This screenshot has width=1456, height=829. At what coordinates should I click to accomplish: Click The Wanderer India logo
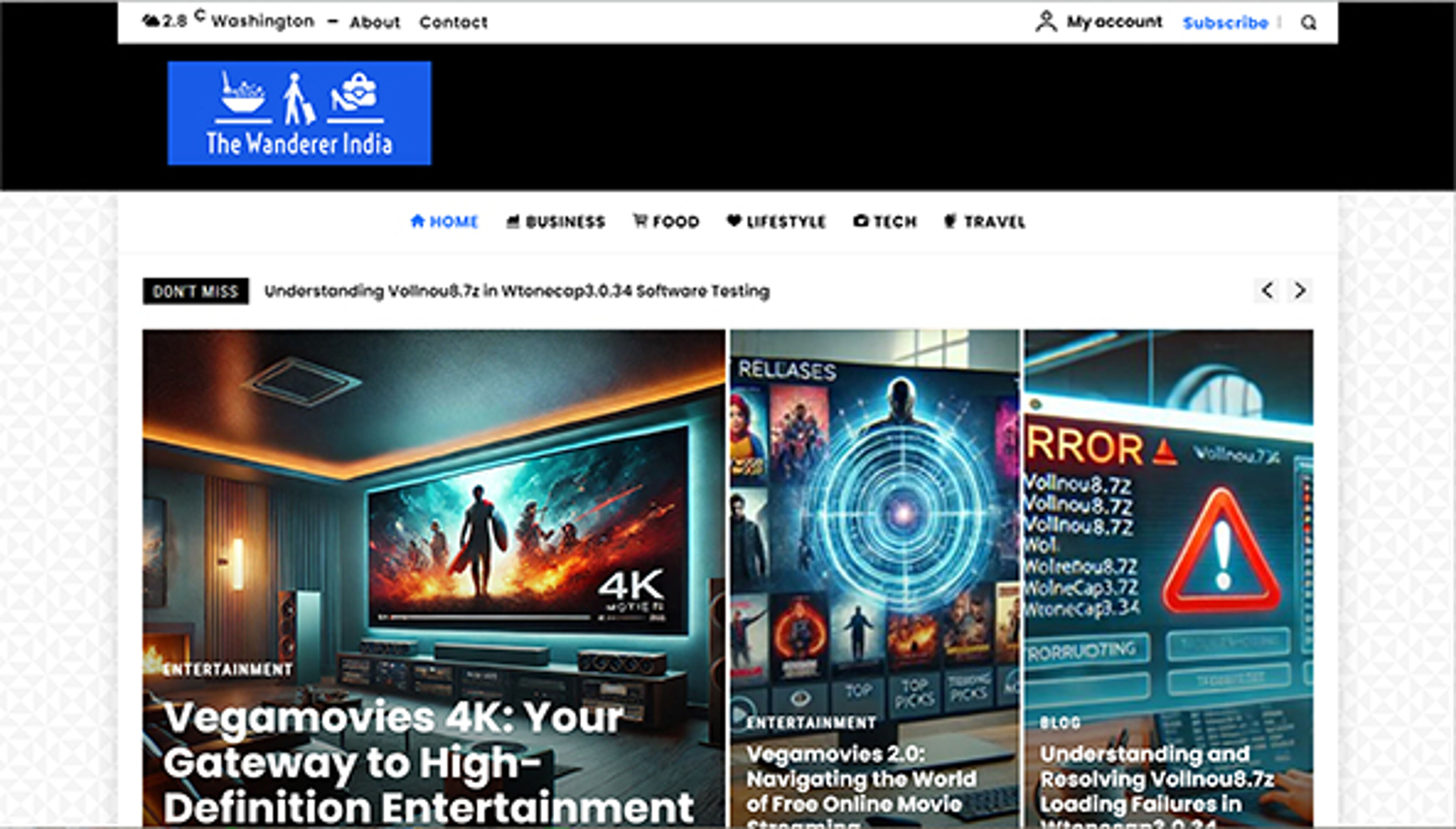pos(300,113)
